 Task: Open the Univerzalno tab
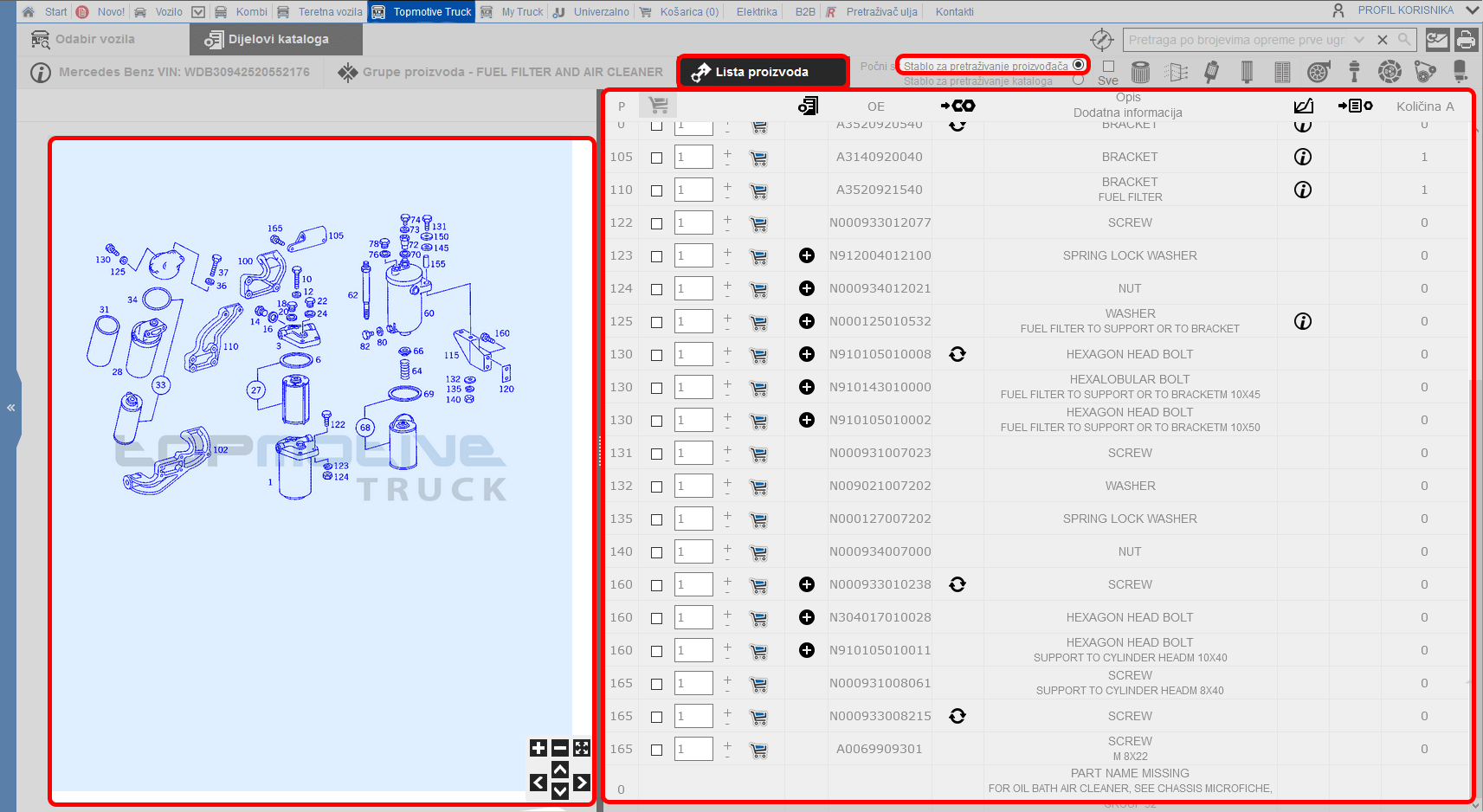tap(591, 12)
